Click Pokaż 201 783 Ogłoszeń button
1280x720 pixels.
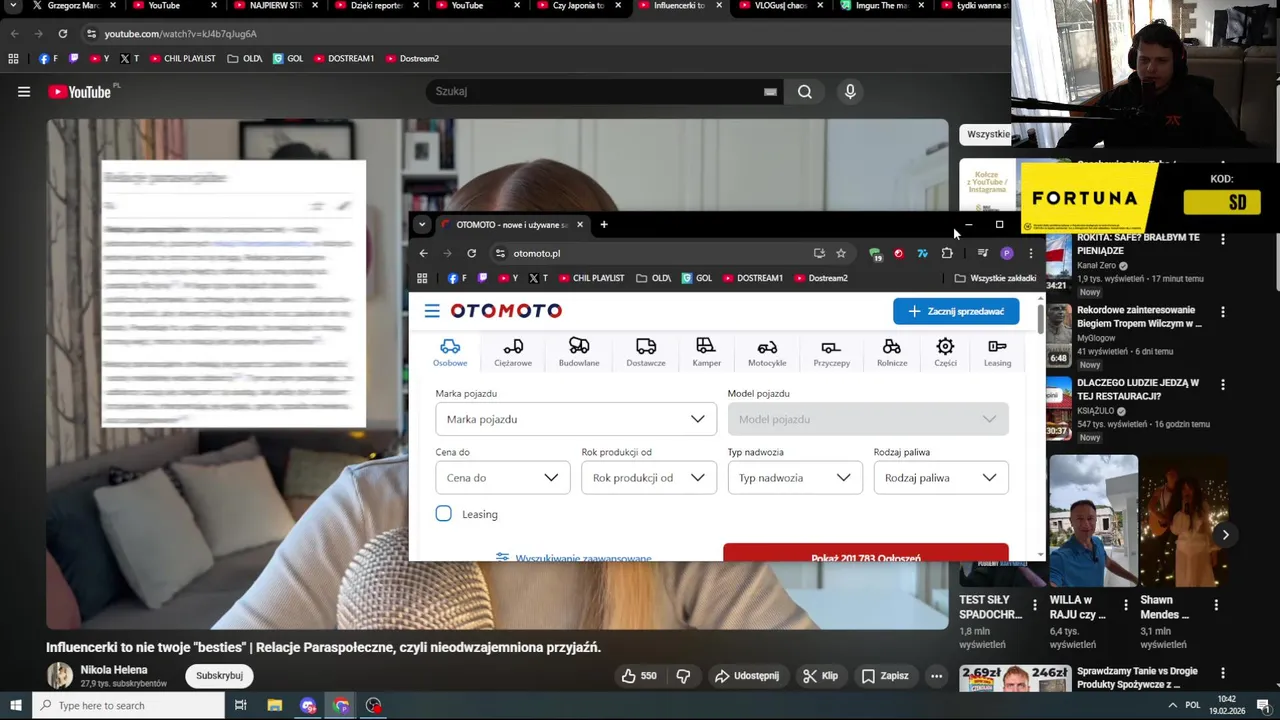(866, 553)
